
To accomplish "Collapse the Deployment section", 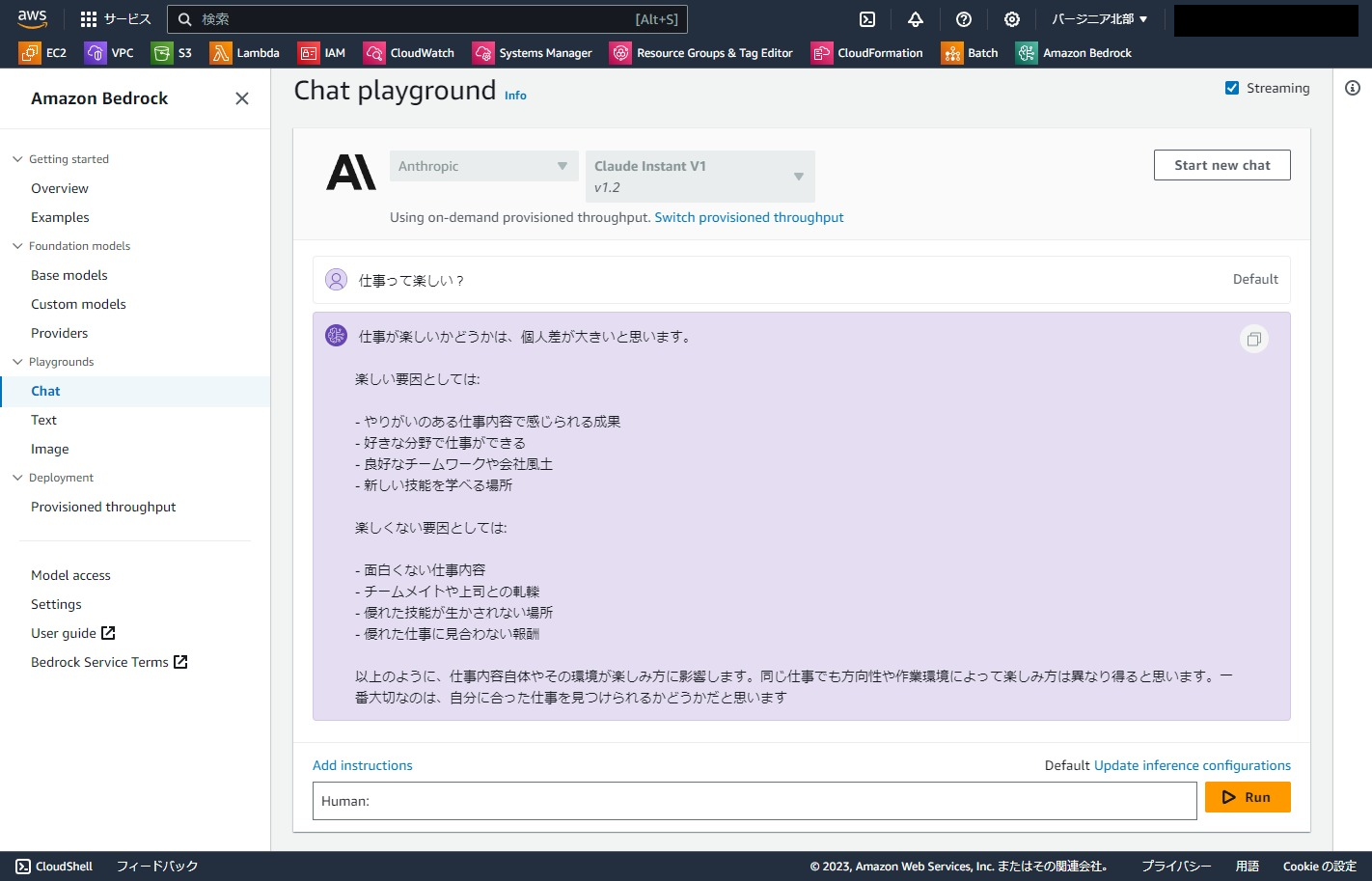I will (17, 478).
